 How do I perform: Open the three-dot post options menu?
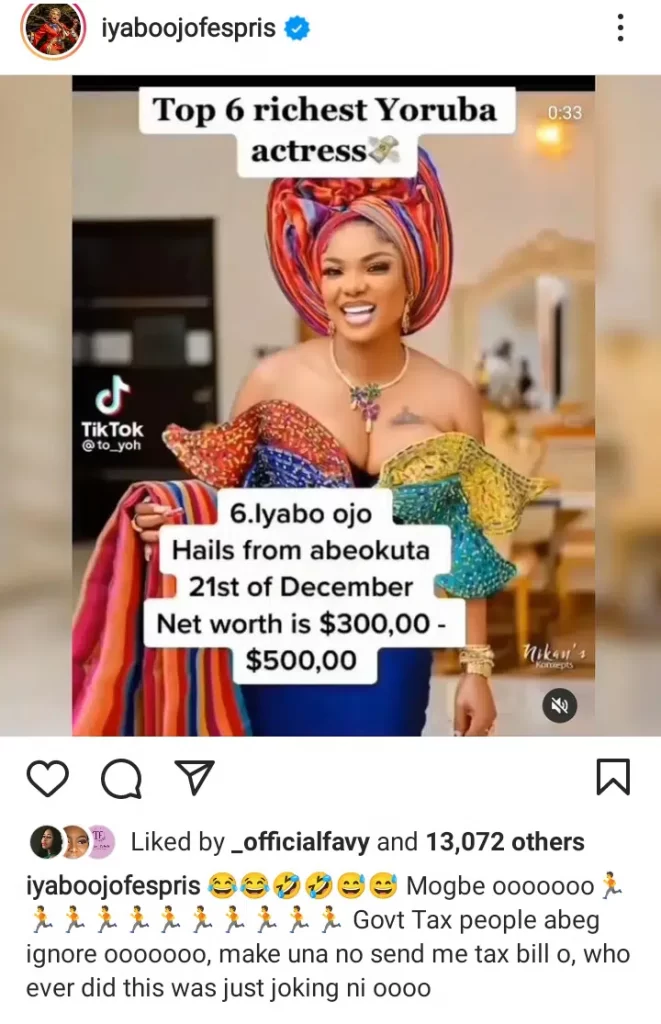tap(621, 28)
